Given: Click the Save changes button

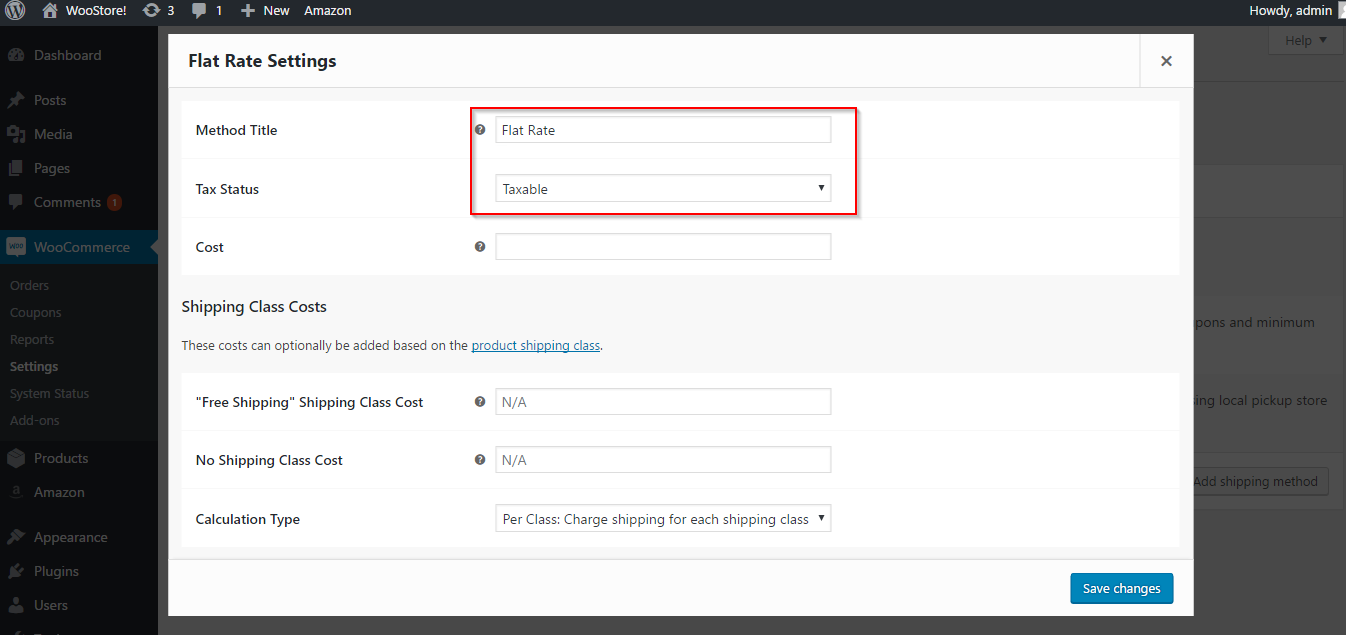Looking at the screenshot, I should click(1121, 588).
